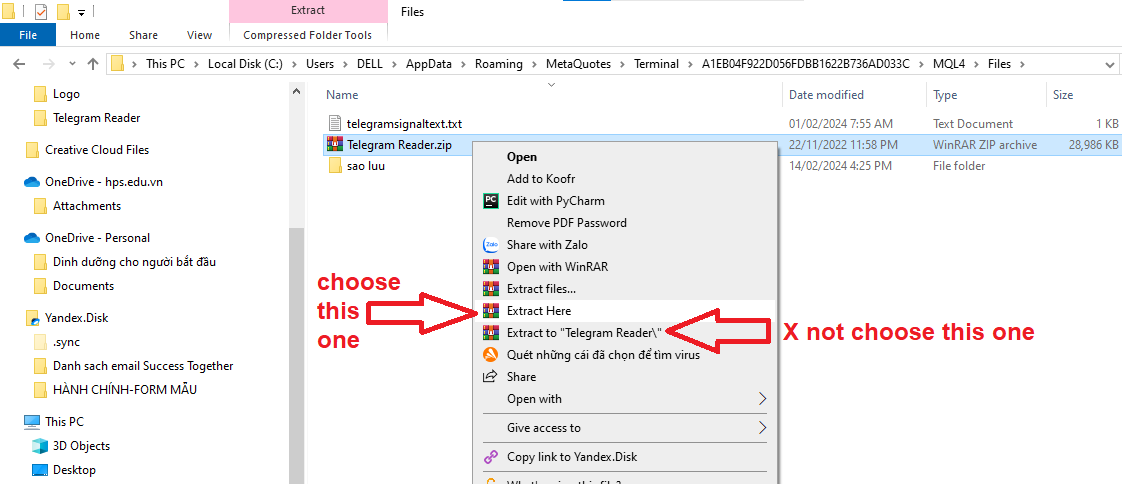Click the 3D Objects icon

click(x=40, y=446)
